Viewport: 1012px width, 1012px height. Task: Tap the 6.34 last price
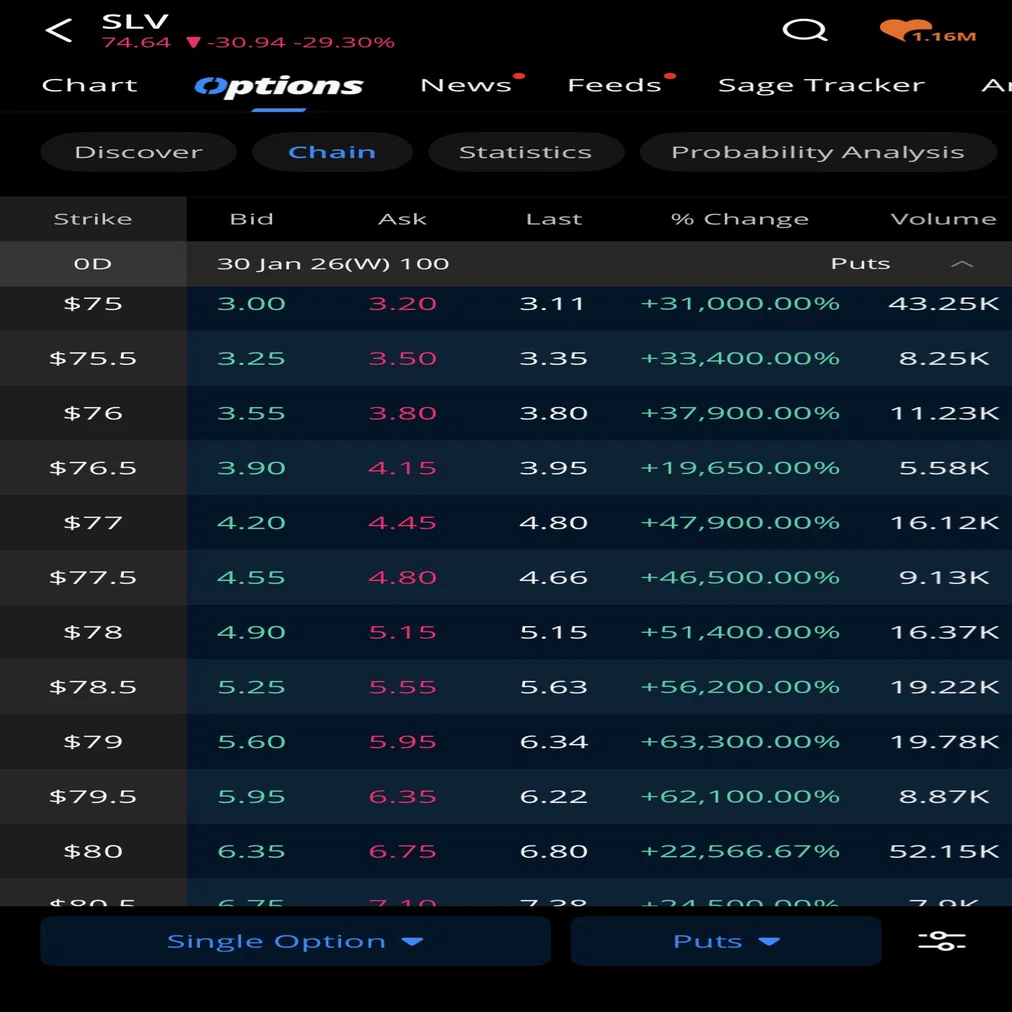pyautogui.click(x=554, y=742)
